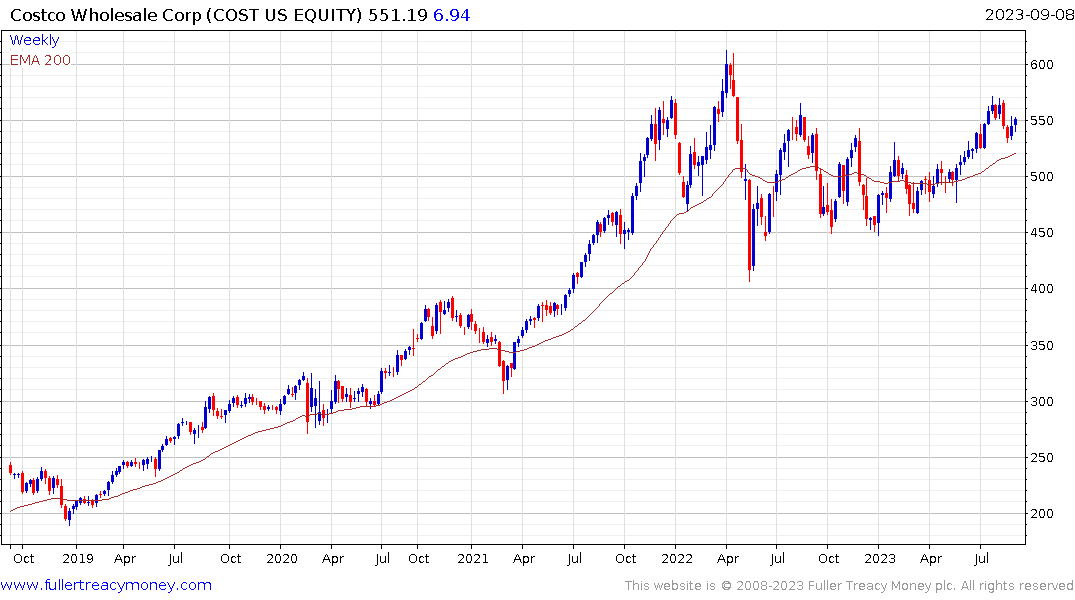This screenshot has width=1075, height=600.
Task: Click the 'Oct' label just before 2022
Action: point(625,559)
